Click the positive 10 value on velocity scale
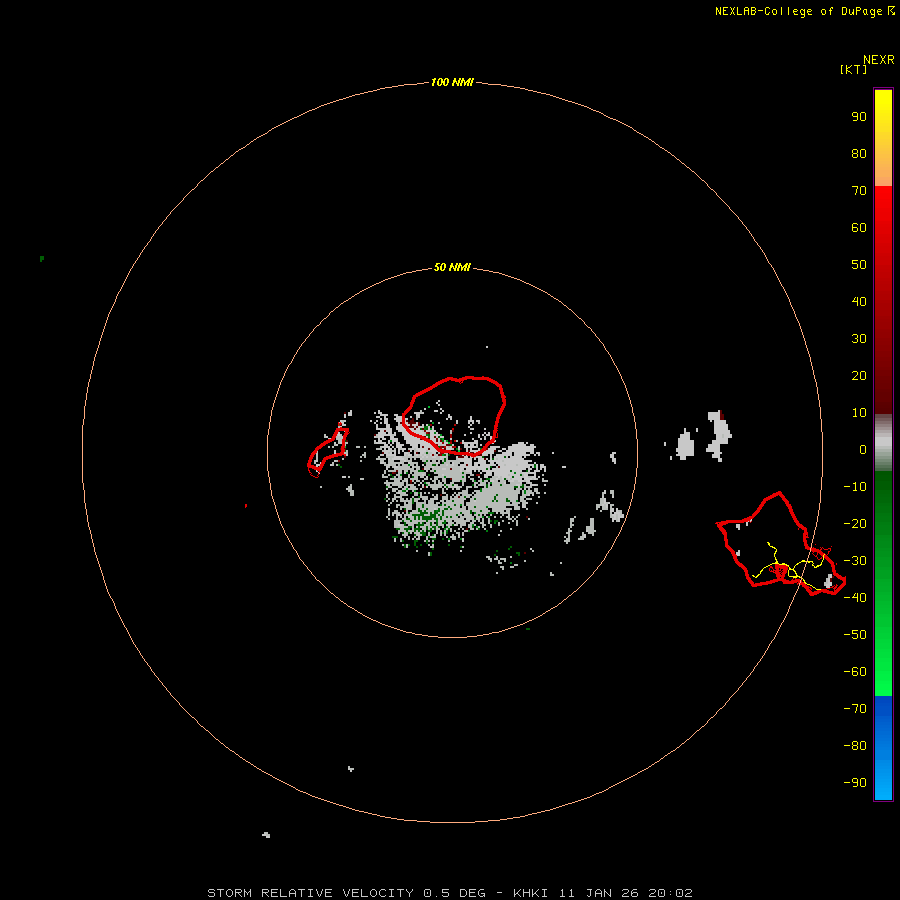This screenshot has height=900, width=900. tap(859, 413)
